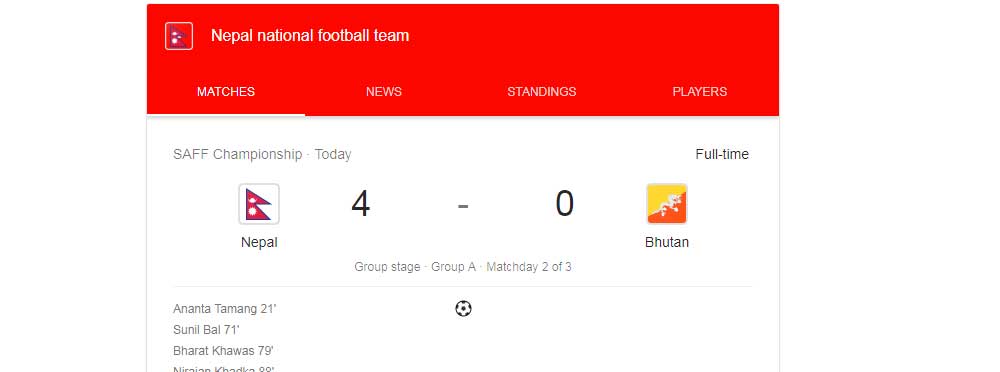Viewport: 1000px width, 372px height.
Task: Click Bhutan's score of 0
Action: pyautogui.click(x=565, y=204)
